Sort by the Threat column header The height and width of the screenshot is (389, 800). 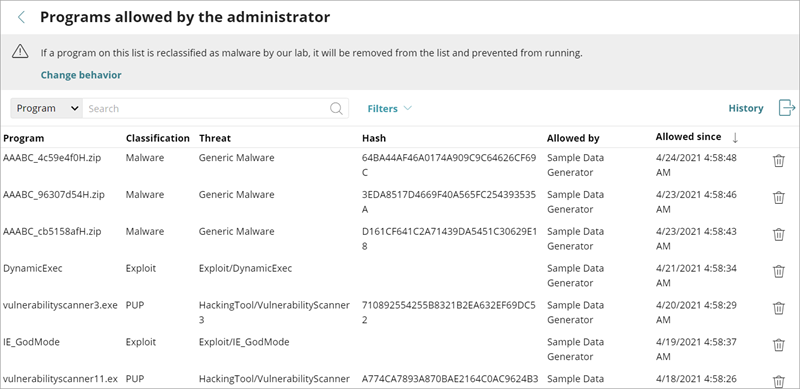215,138
